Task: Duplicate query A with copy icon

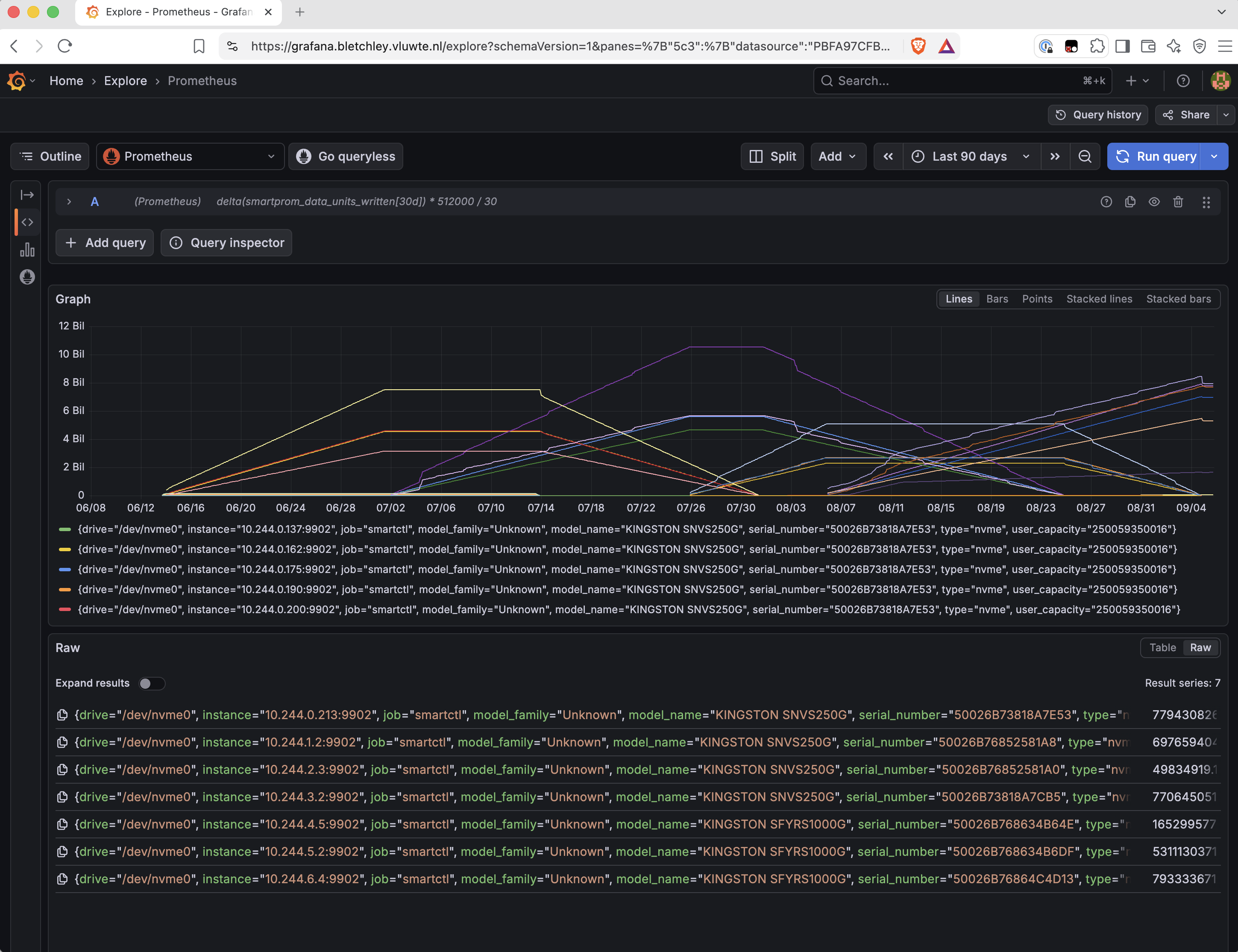Action: point(1130,202)
